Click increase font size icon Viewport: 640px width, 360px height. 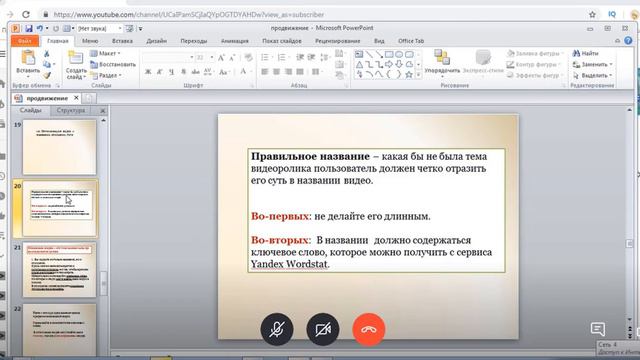(221, 58)
